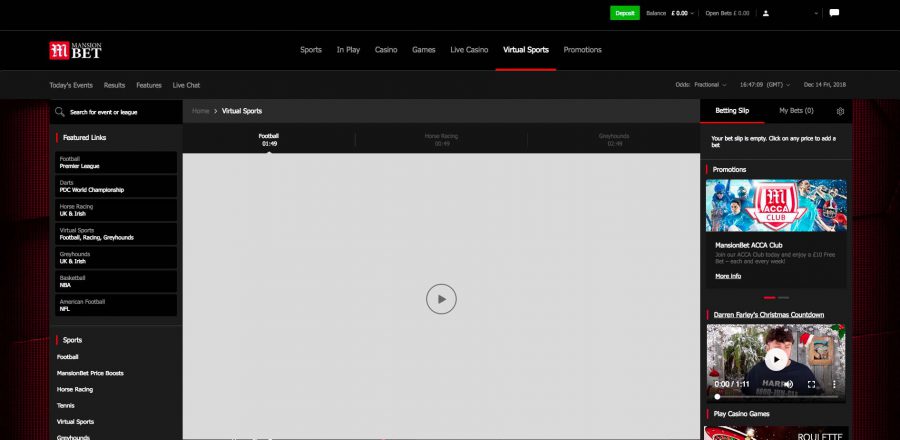Select the Betting Slip tab

732,111
